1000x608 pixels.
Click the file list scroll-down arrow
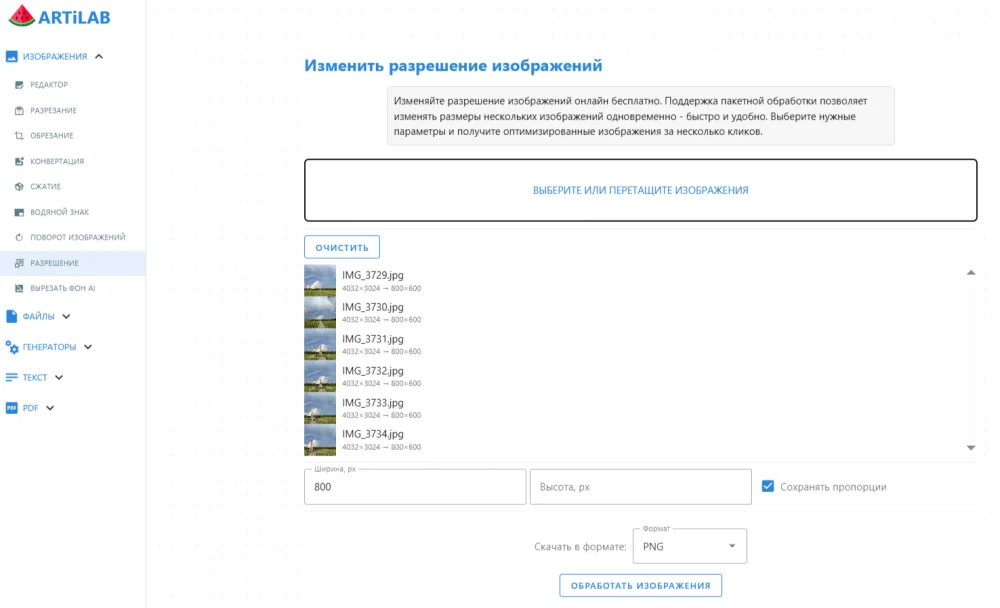(971, 448)
